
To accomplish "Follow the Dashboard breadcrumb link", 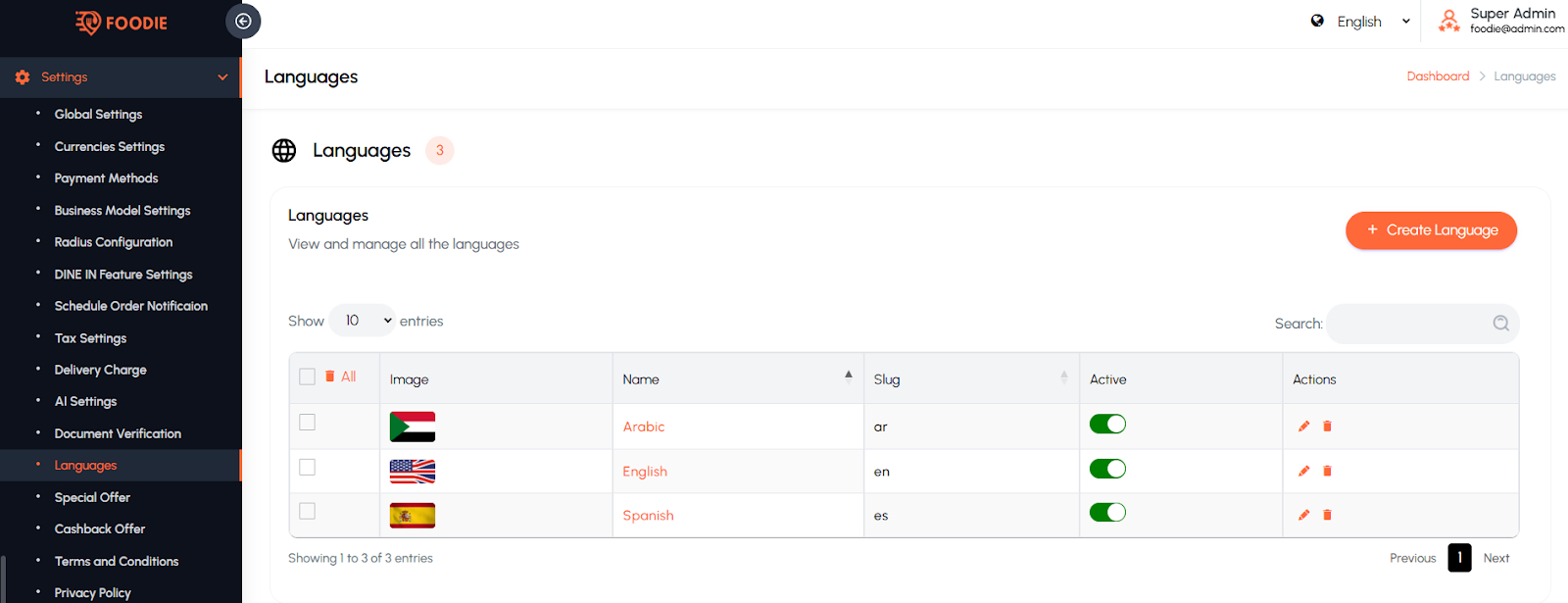I will (x=1438, y=76).
